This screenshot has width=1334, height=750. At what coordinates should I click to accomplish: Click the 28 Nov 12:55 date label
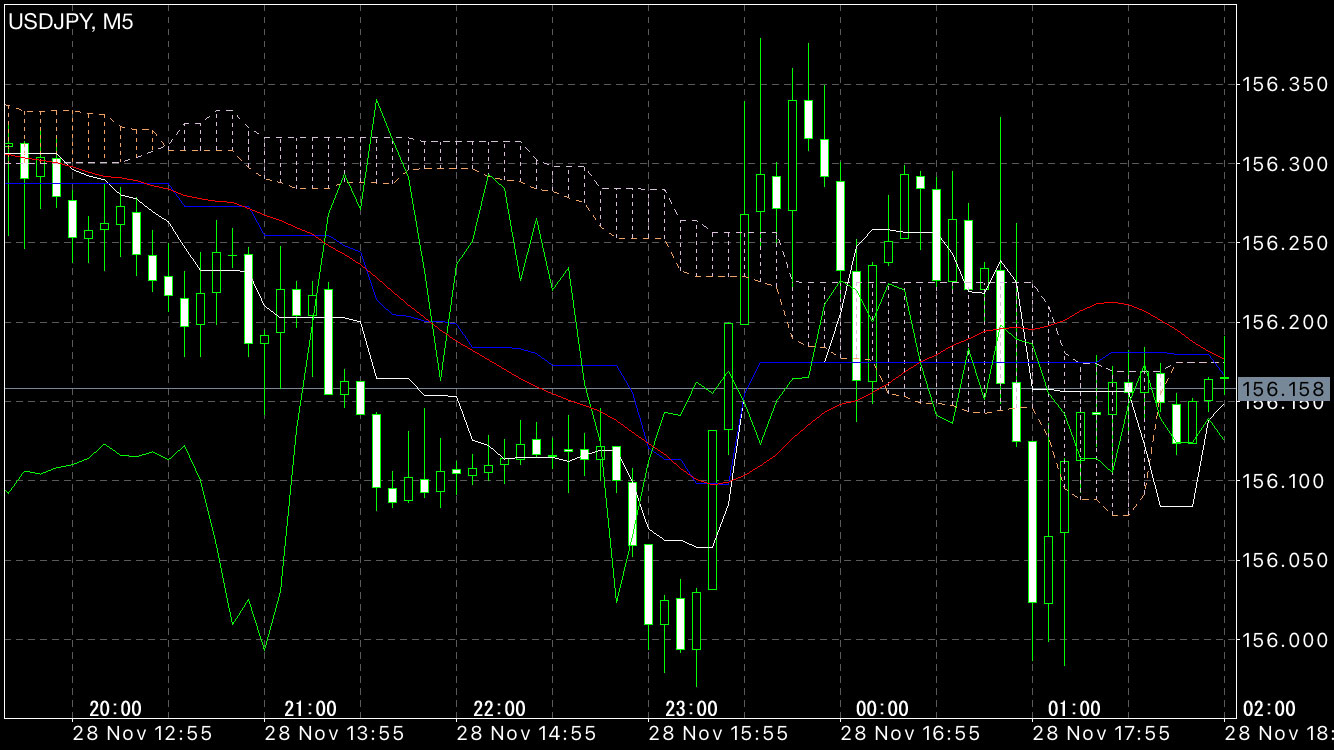[x=142, y=734]
